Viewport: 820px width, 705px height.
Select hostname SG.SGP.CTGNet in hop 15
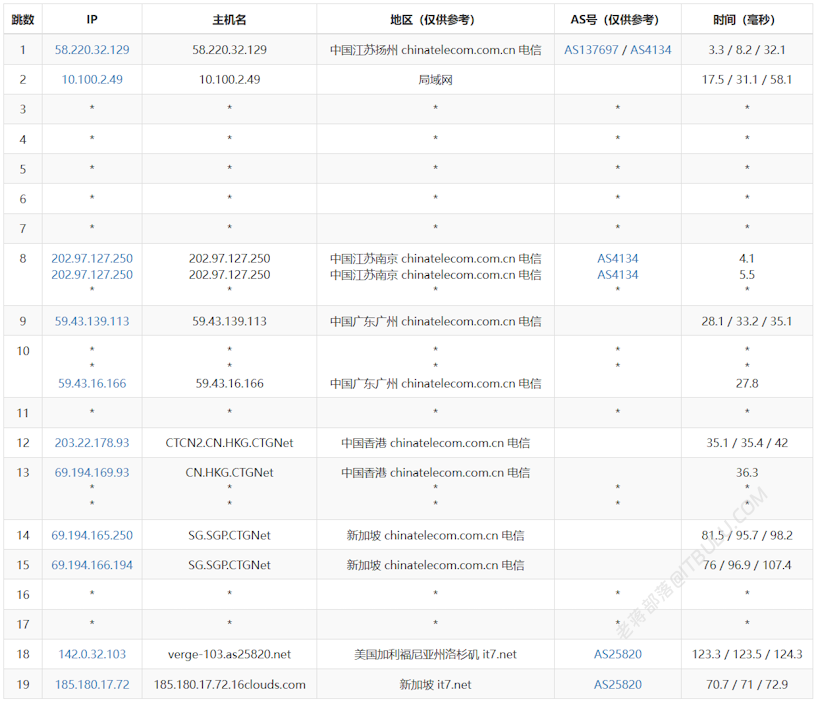coord(229,565)
